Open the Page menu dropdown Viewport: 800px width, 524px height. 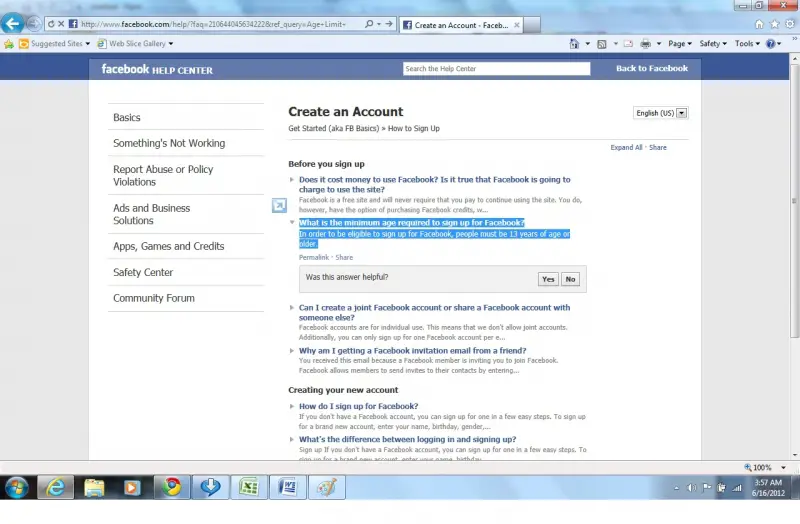[680, 44]
